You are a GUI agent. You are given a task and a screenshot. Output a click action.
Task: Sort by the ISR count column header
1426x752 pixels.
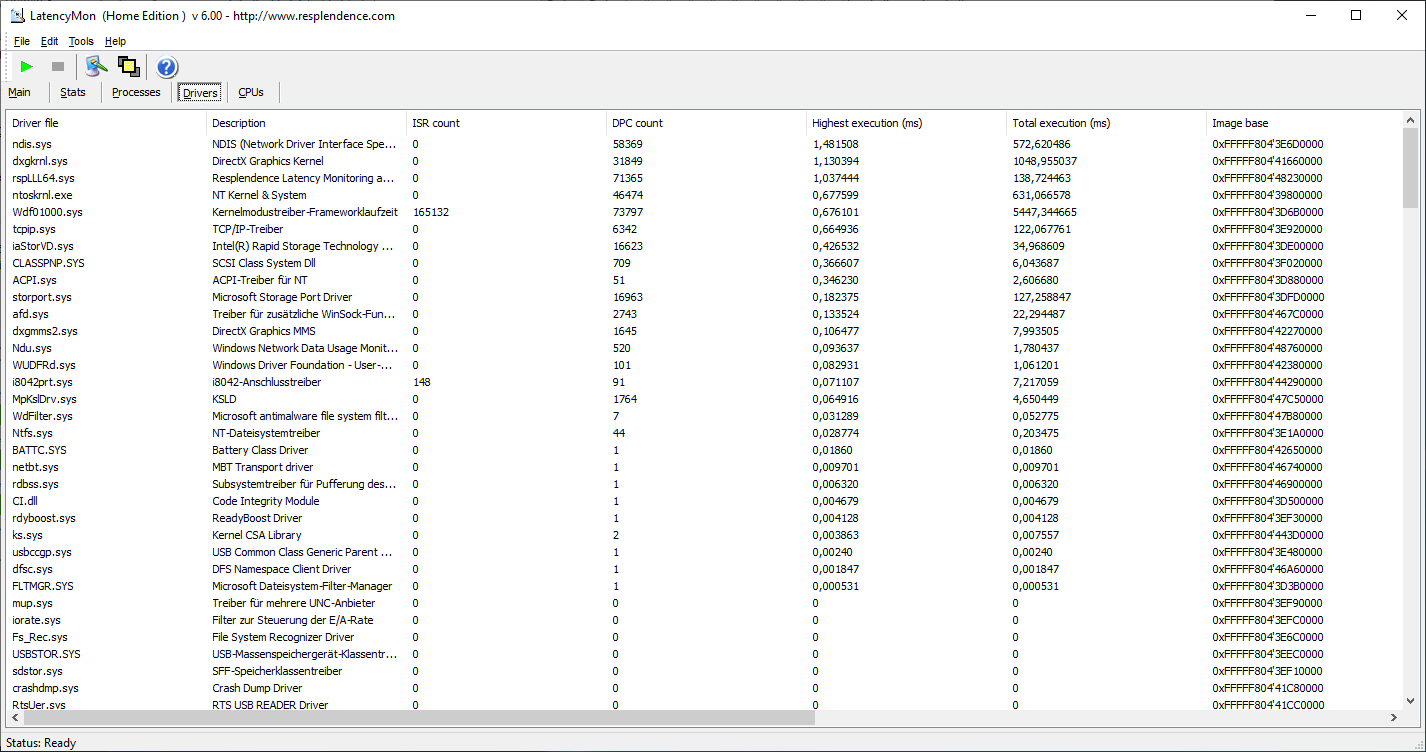click(507, 123)
